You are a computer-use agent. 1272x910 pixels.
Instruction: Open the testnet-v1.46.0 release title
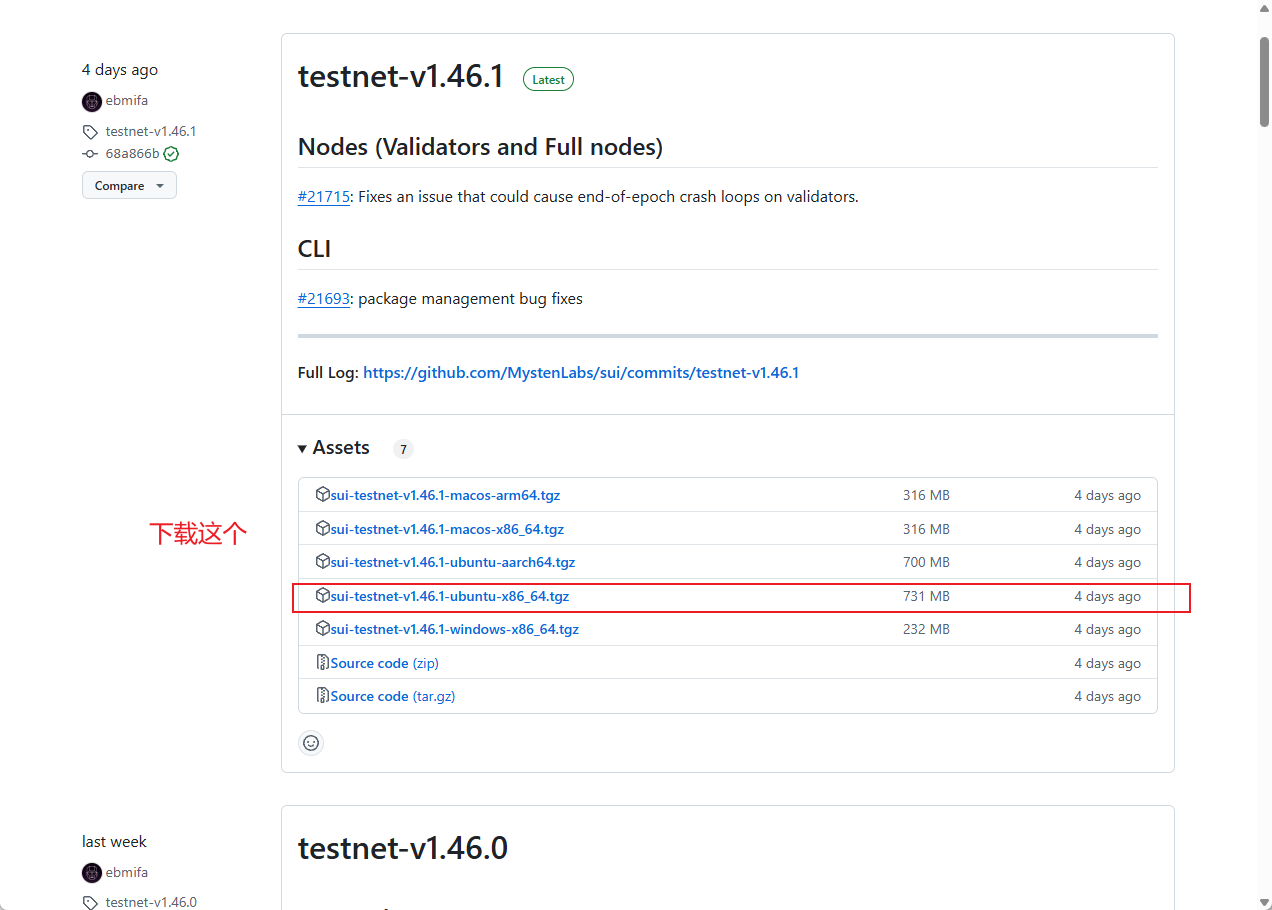click(x=403, y=849)
